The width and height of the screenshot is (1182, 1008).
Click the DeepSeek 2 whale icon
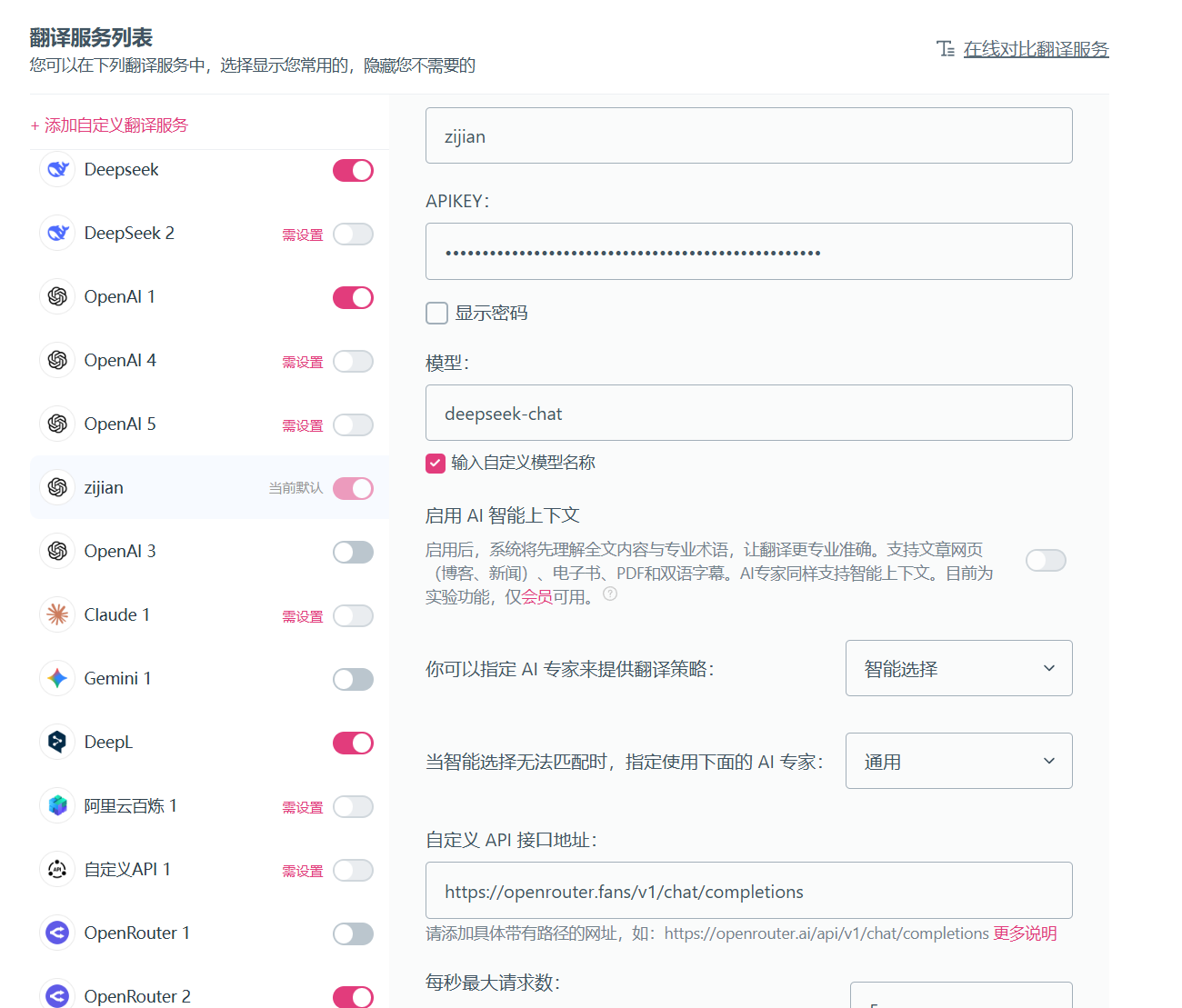click(x=57, y=234)
